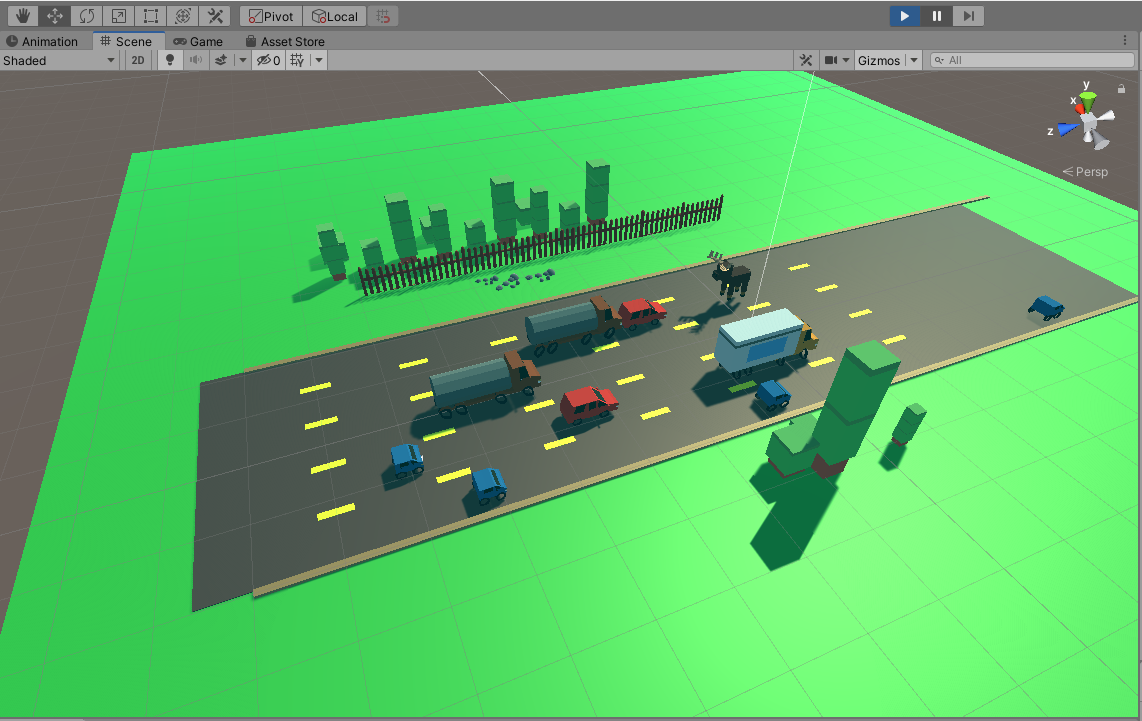Image resolution: width=1142 pixels, height=721 pixels.
Task: Select the Rotate tool
Action: [87, 16]
